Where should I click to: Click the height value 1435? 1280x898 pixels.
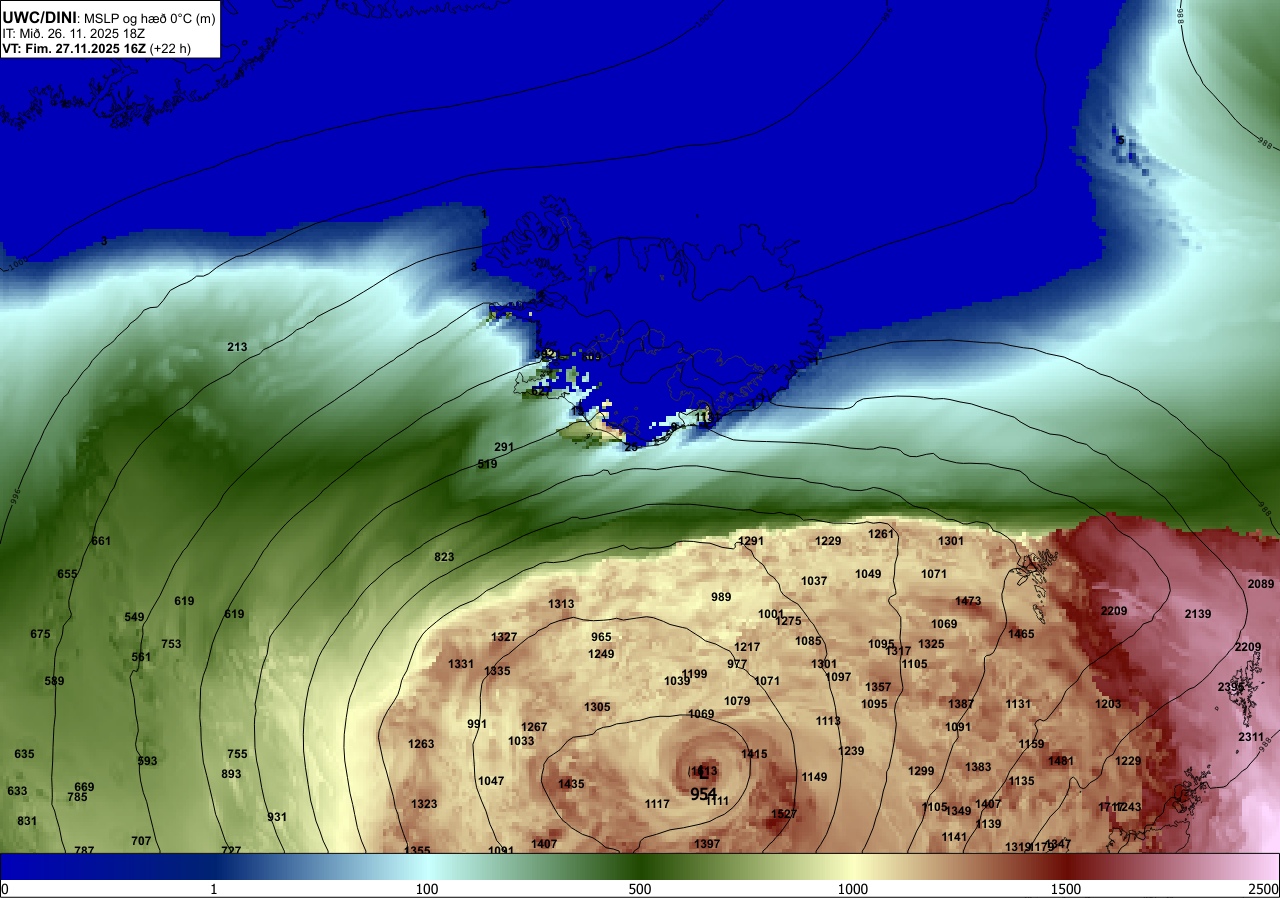tap(571, 784)
